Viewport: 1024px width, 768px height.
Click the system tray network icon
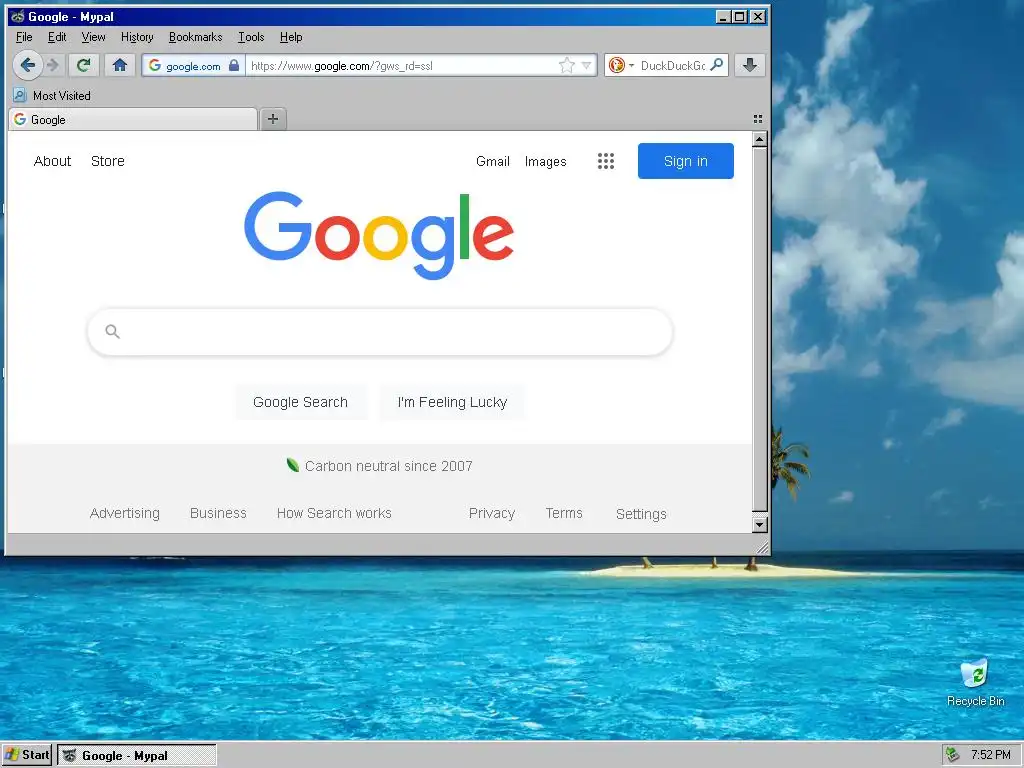[x=953, y=755]
